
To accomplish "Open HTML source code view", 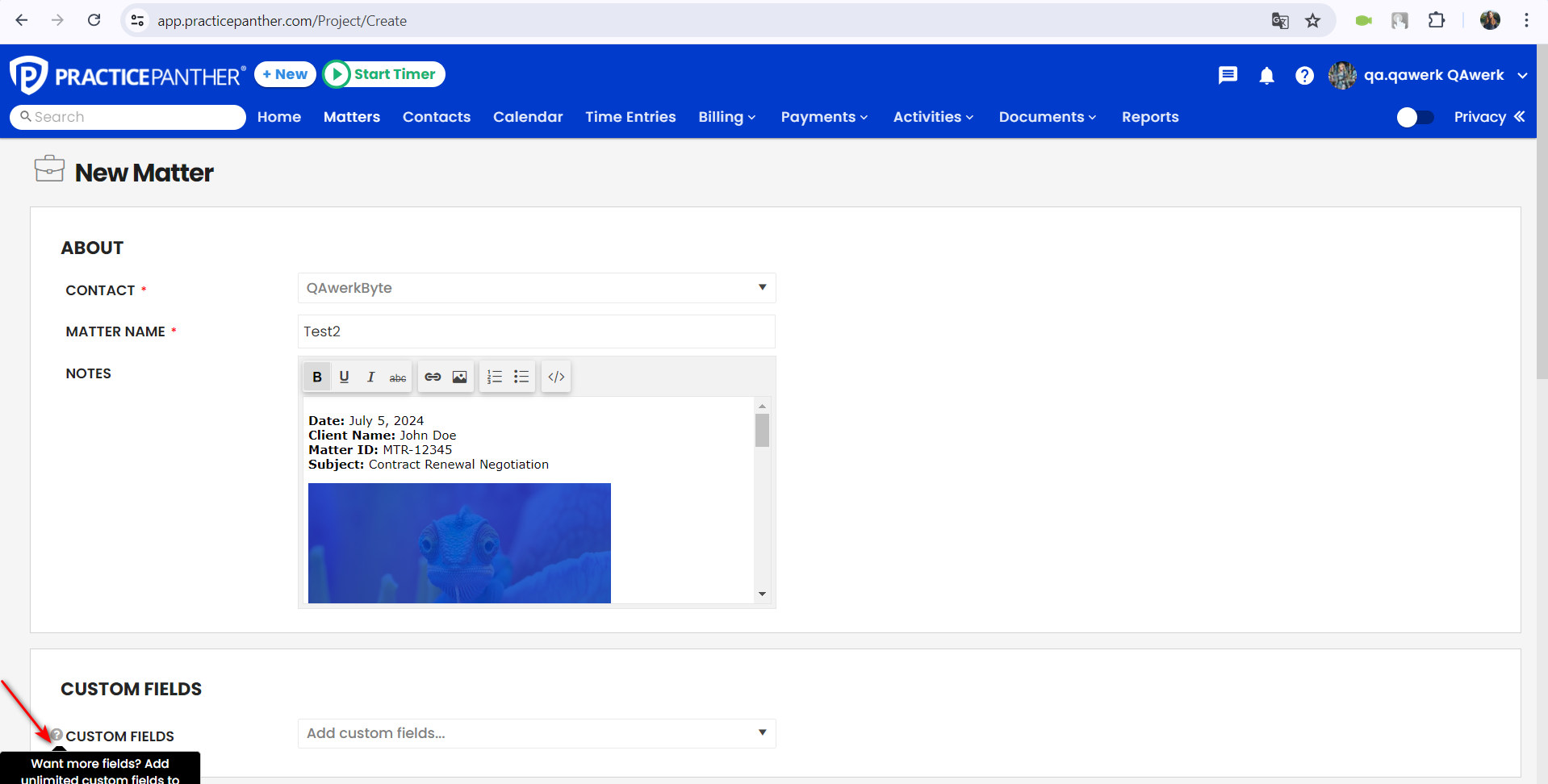I will [556, 377].
